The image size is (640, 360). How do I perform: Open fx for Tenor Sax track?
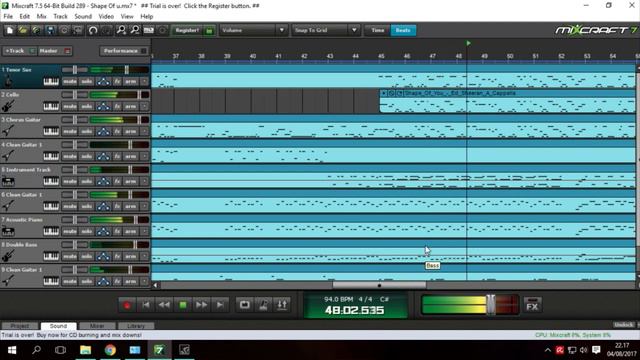[117, 82]
